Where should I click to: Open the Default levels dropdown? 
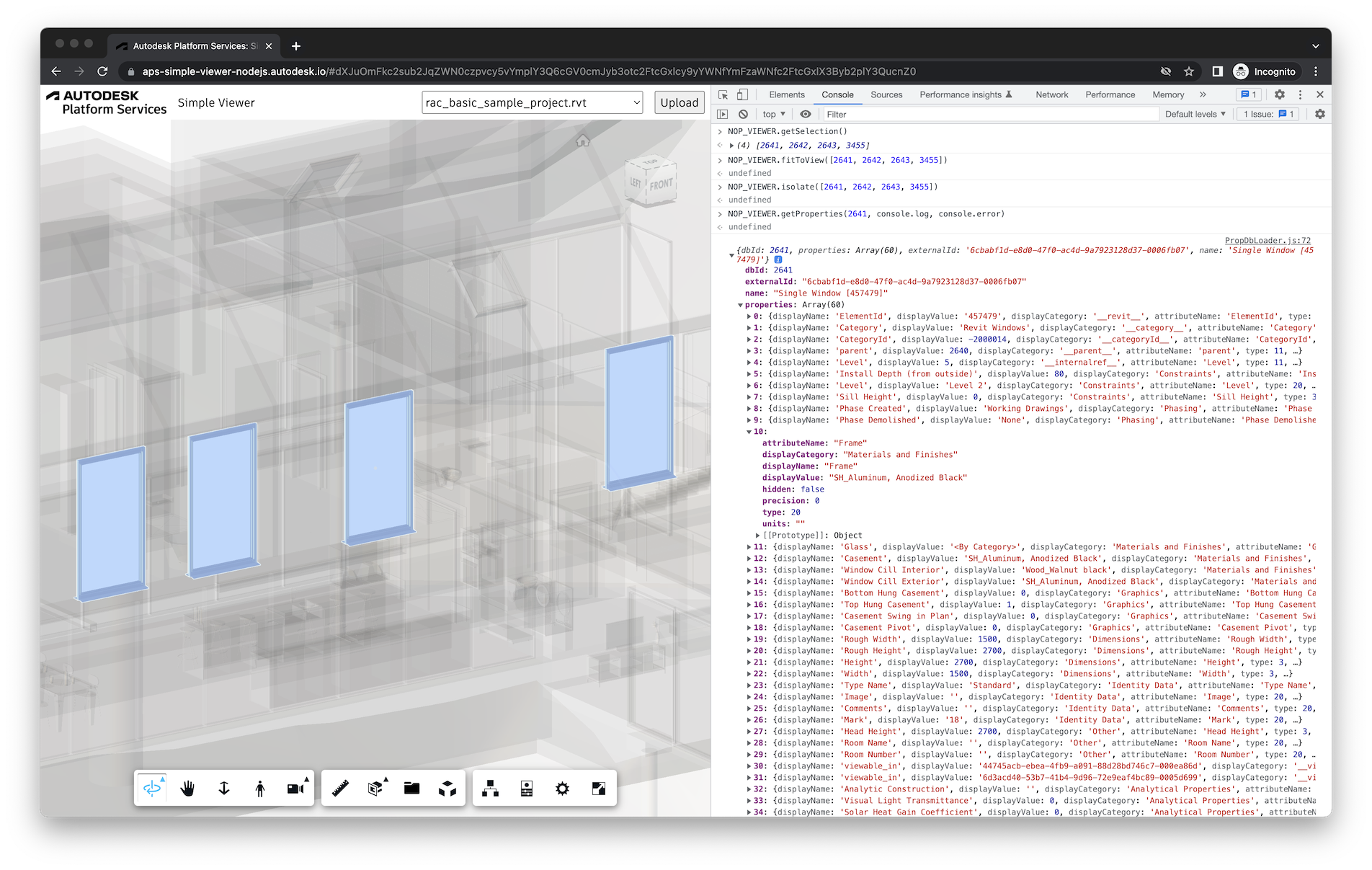click(1195, 114)
